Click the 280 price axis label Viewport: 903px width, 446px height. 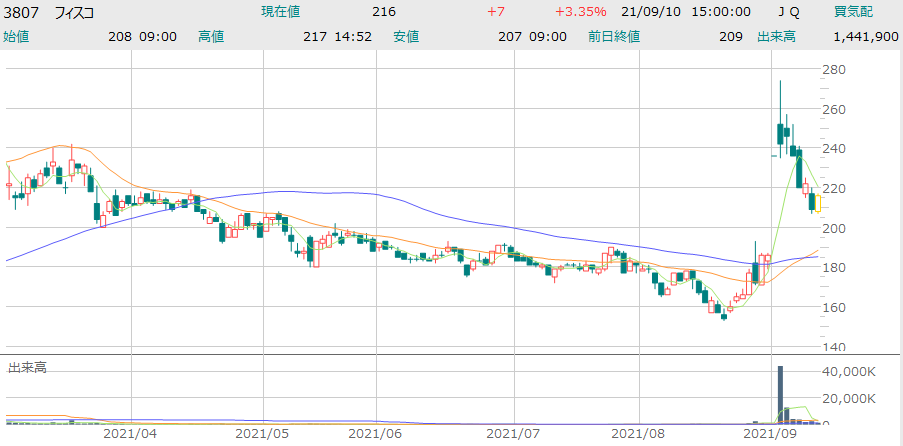[833, 70]
